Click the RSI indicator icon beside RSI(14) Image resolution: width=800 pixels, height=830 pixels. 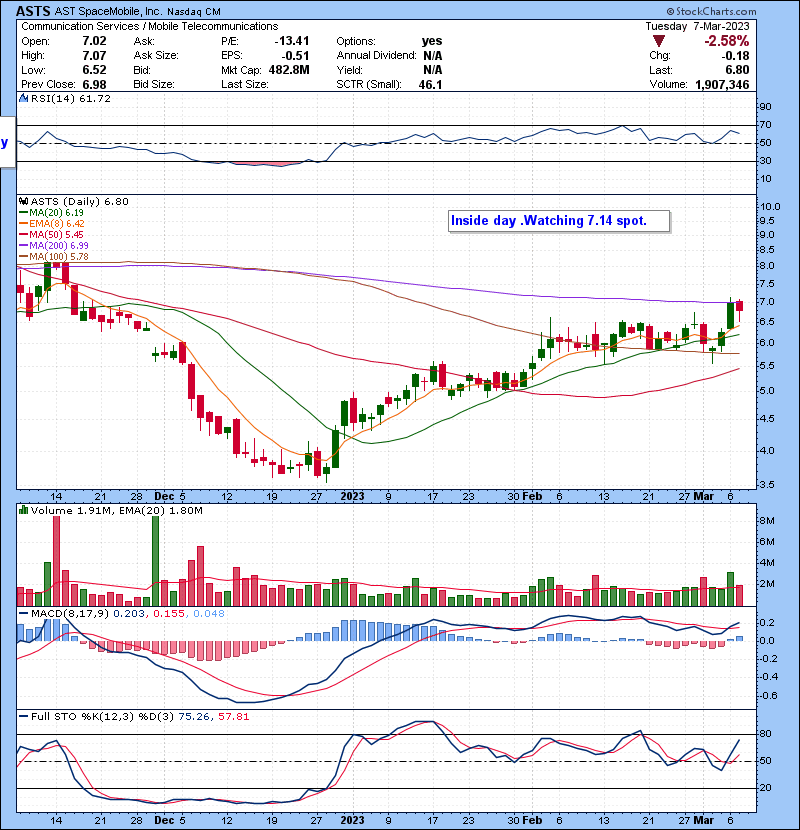tap(23, 98)
